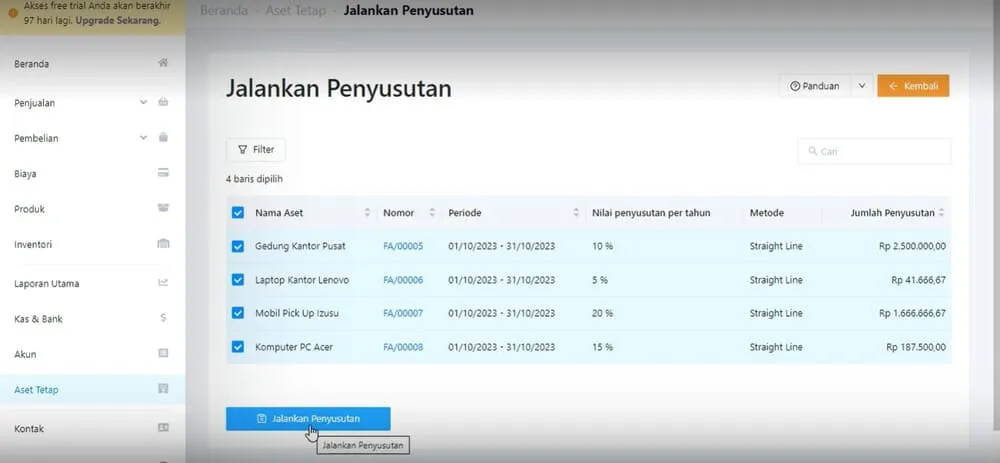The width and height of the screenshot is (1000, 463).
Task: Click the Rp 1.666.666,67 amount cell
Action: [x=912, y=313]
